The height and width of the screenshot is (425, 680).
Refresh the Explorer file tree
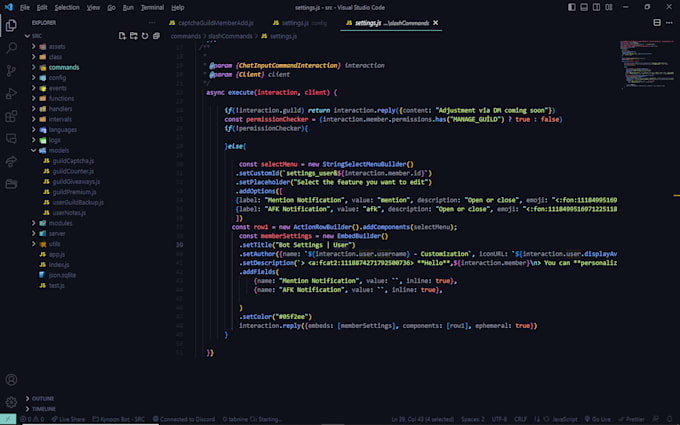145,36
